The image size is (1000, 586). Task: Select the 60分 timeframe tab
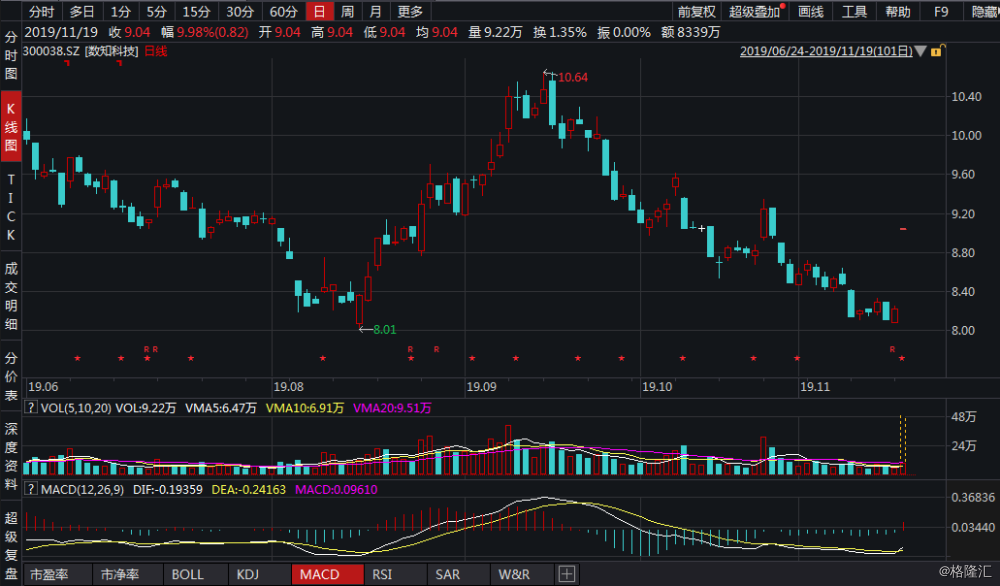pyautogui.click(x=283, y=11)
